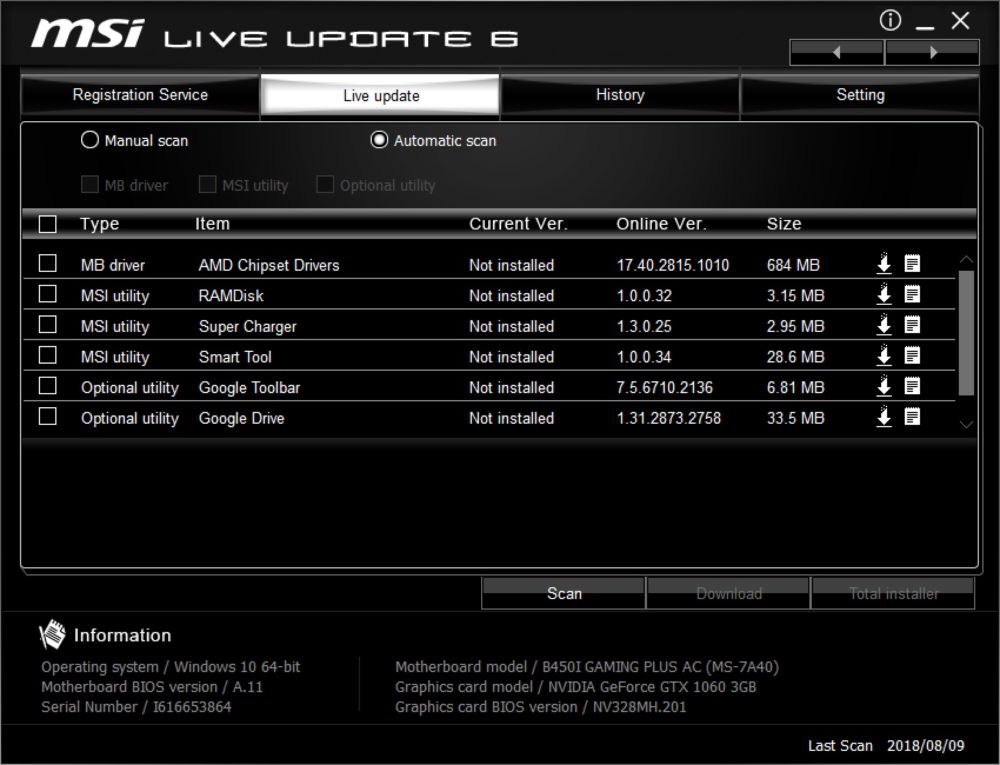This screenshot has width=1000, height=765.
Task: Download Super Charger using arrow icon
Action: click(884, 324)
